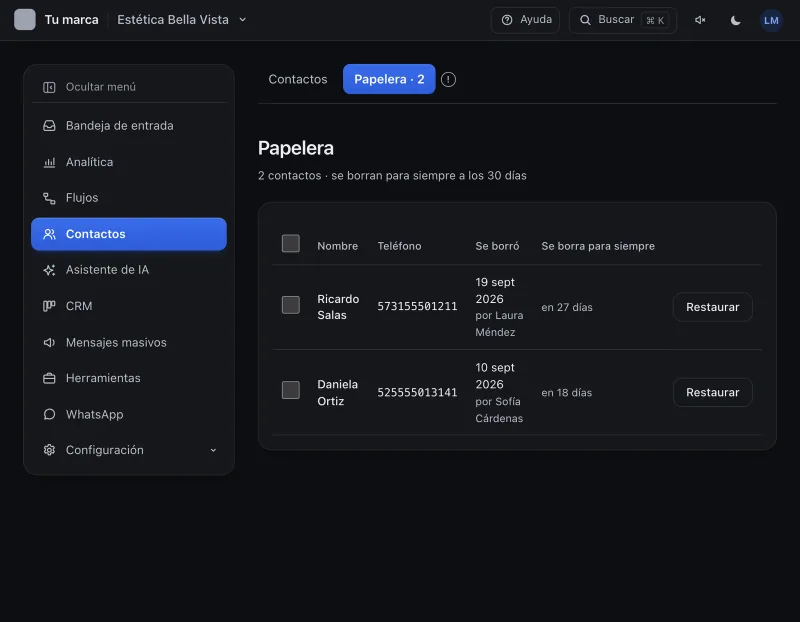Click the CRM board icon
Viewport: 800px width, 622px height.
pos(49,306)
